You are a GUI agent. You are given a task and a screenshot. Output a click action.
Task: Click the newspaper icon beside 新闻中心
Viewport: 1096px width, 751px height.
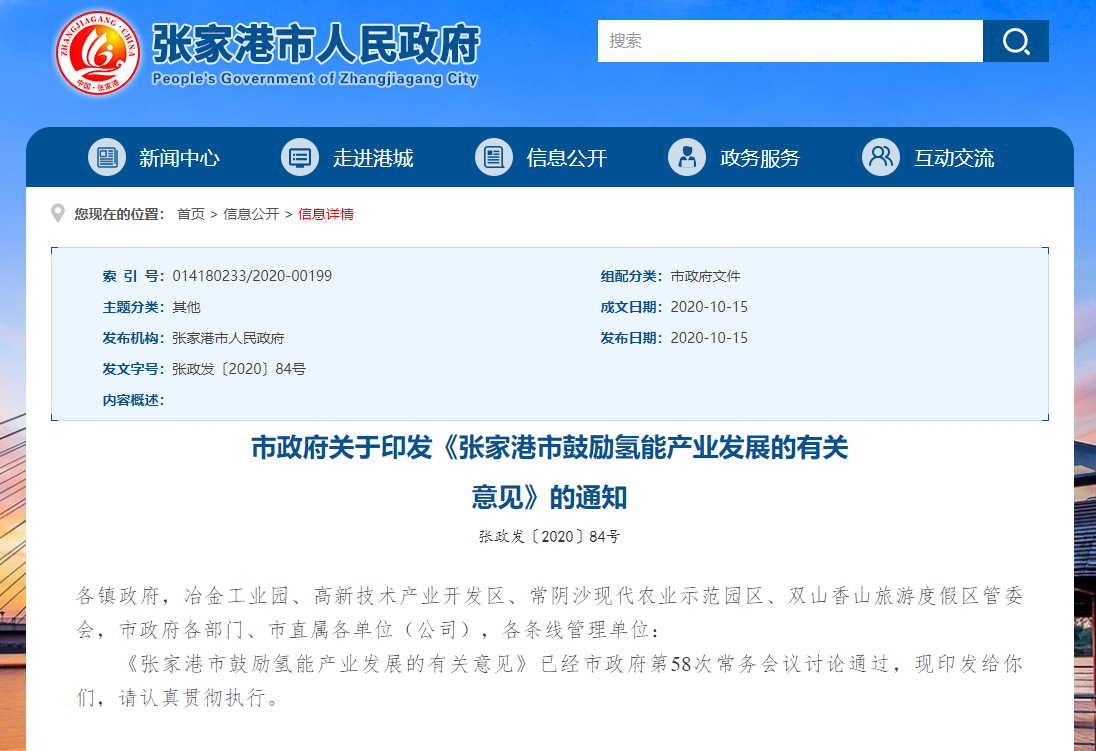coord(107,157)
